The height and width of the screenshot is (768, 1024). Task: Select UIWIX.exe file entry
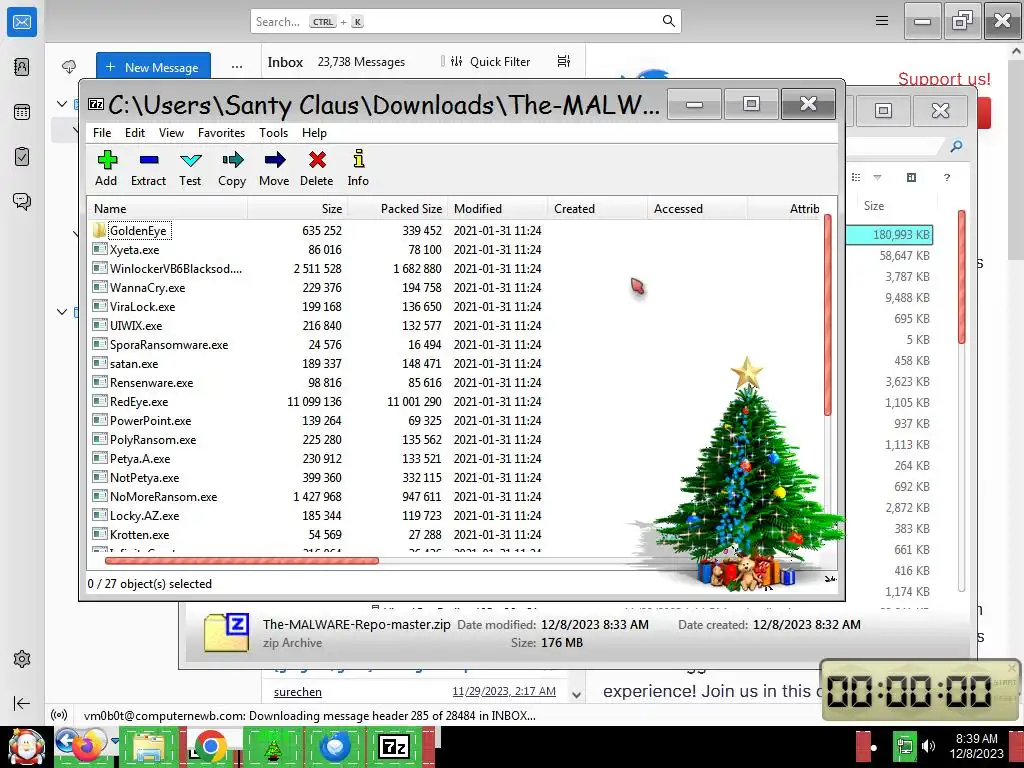136,325
